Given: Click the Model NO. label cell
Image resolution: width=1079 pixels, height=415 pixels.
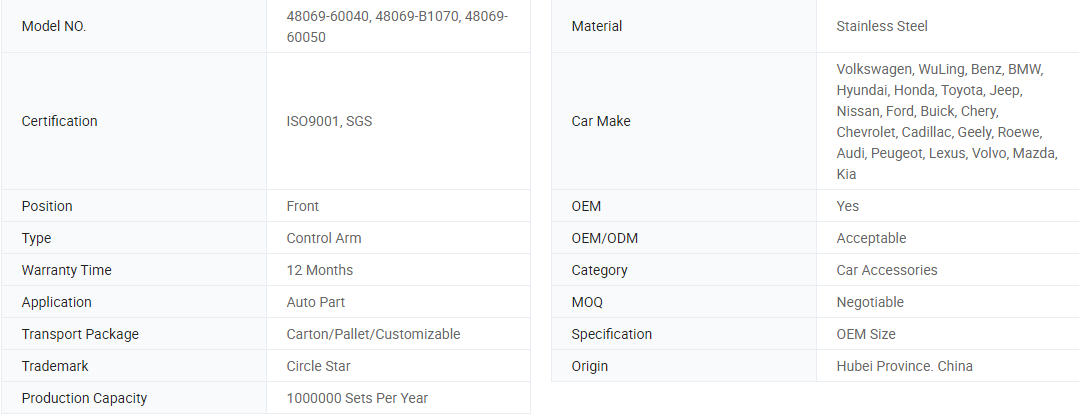Looking at the screenshot, I should (54, 27).
